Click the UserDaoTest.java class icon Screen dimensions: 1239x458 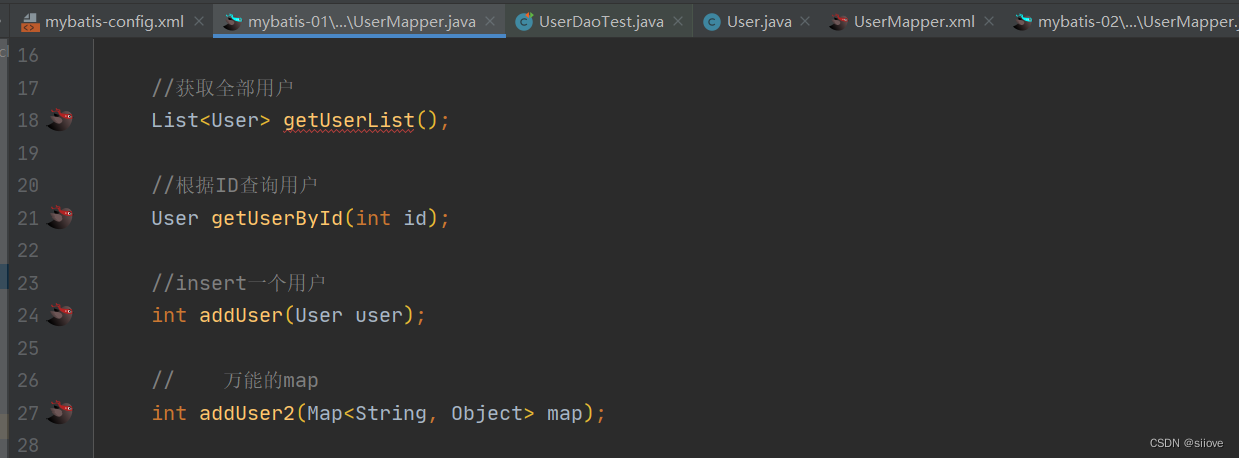point(524,21)
